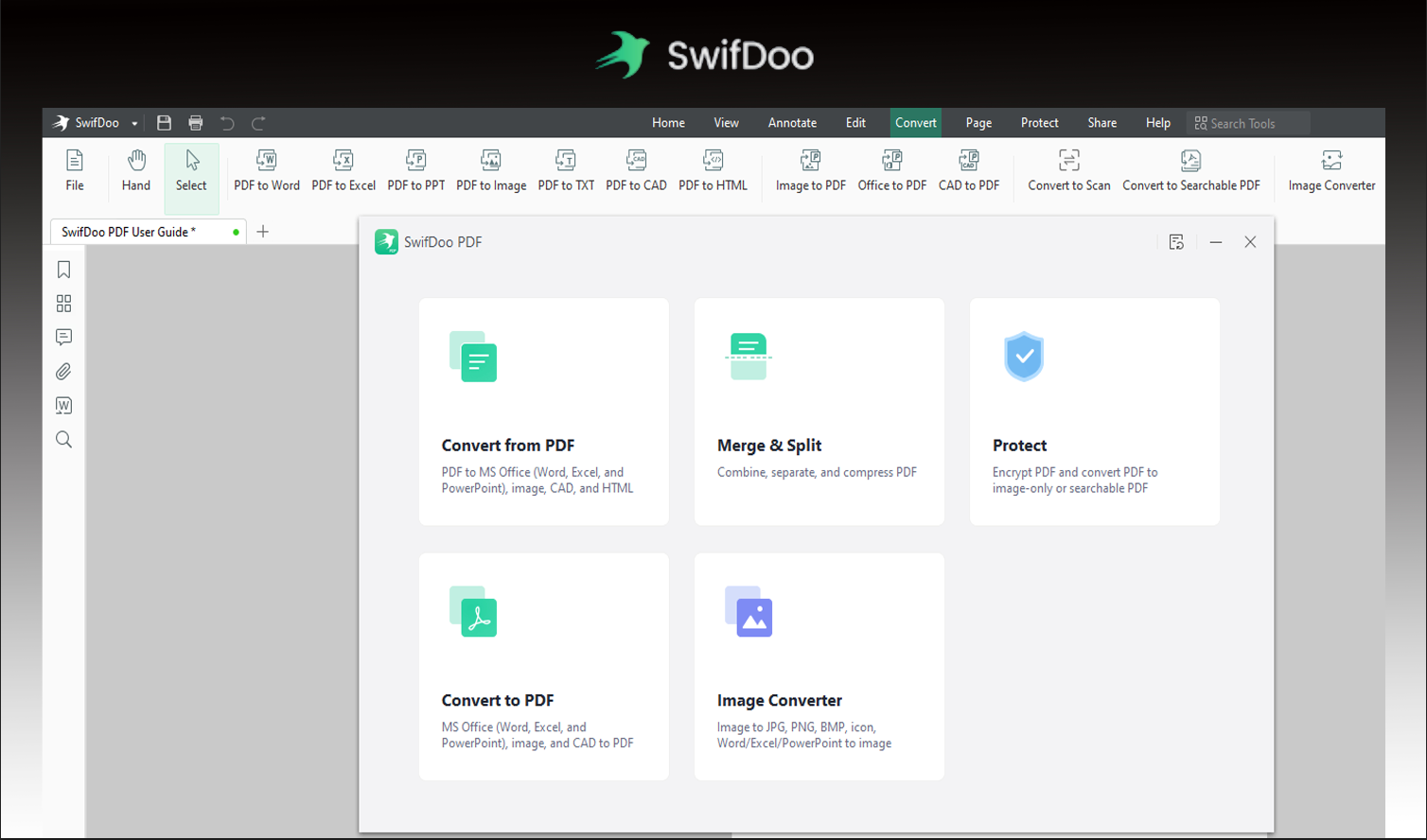This screenshot has width=1427, height=840.
Task: Click Convert to Searchable PDF
Action: (x=1191, y=170)
